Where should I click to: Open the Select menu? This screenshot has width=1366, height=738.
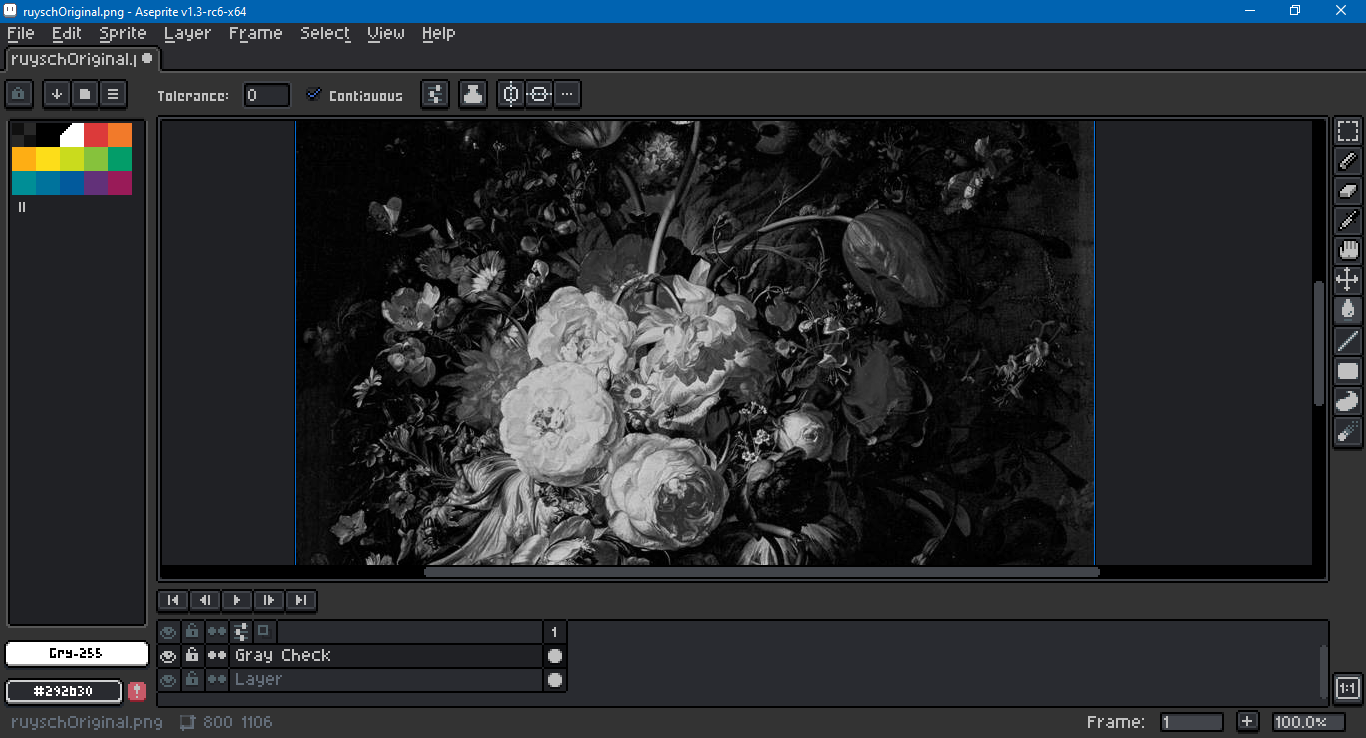point(325,33)
